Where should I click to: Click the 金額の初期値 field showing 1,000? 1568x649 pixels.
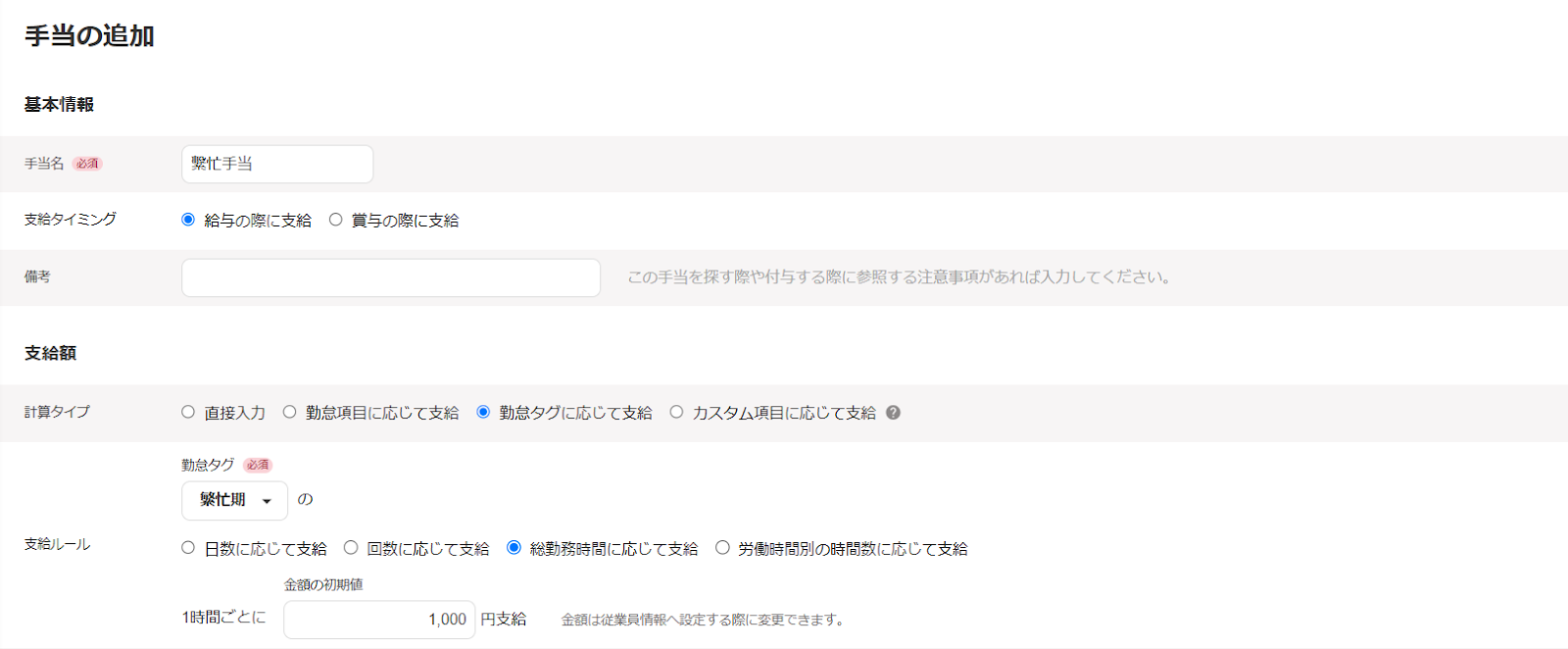pyautogui.click(x=379, y=620)
